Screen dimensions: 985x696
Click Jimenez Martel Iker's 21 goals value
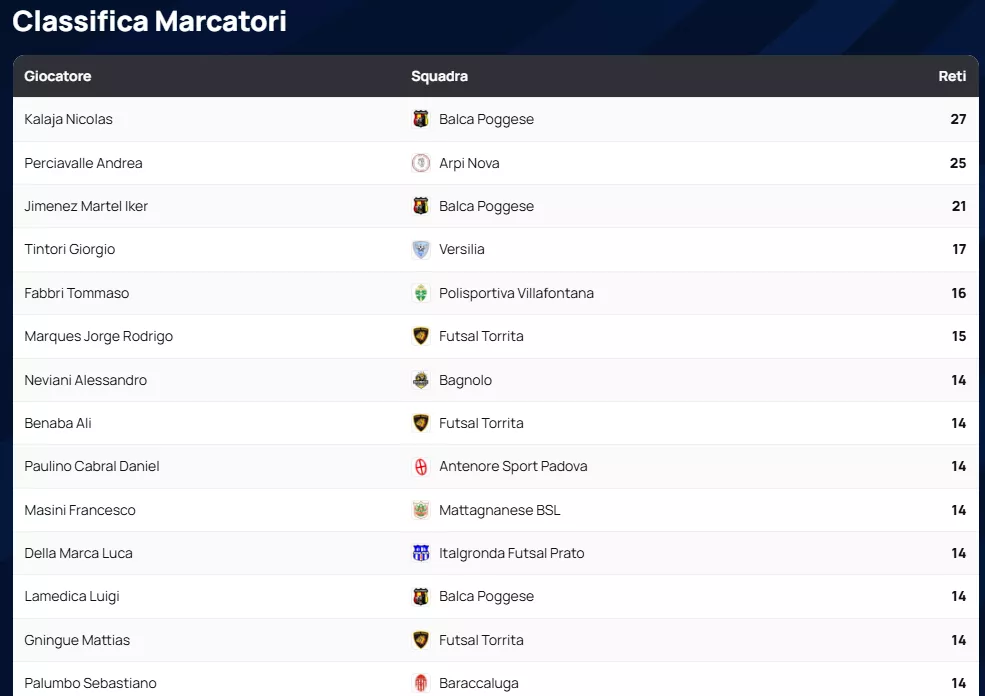click(958, 206)
